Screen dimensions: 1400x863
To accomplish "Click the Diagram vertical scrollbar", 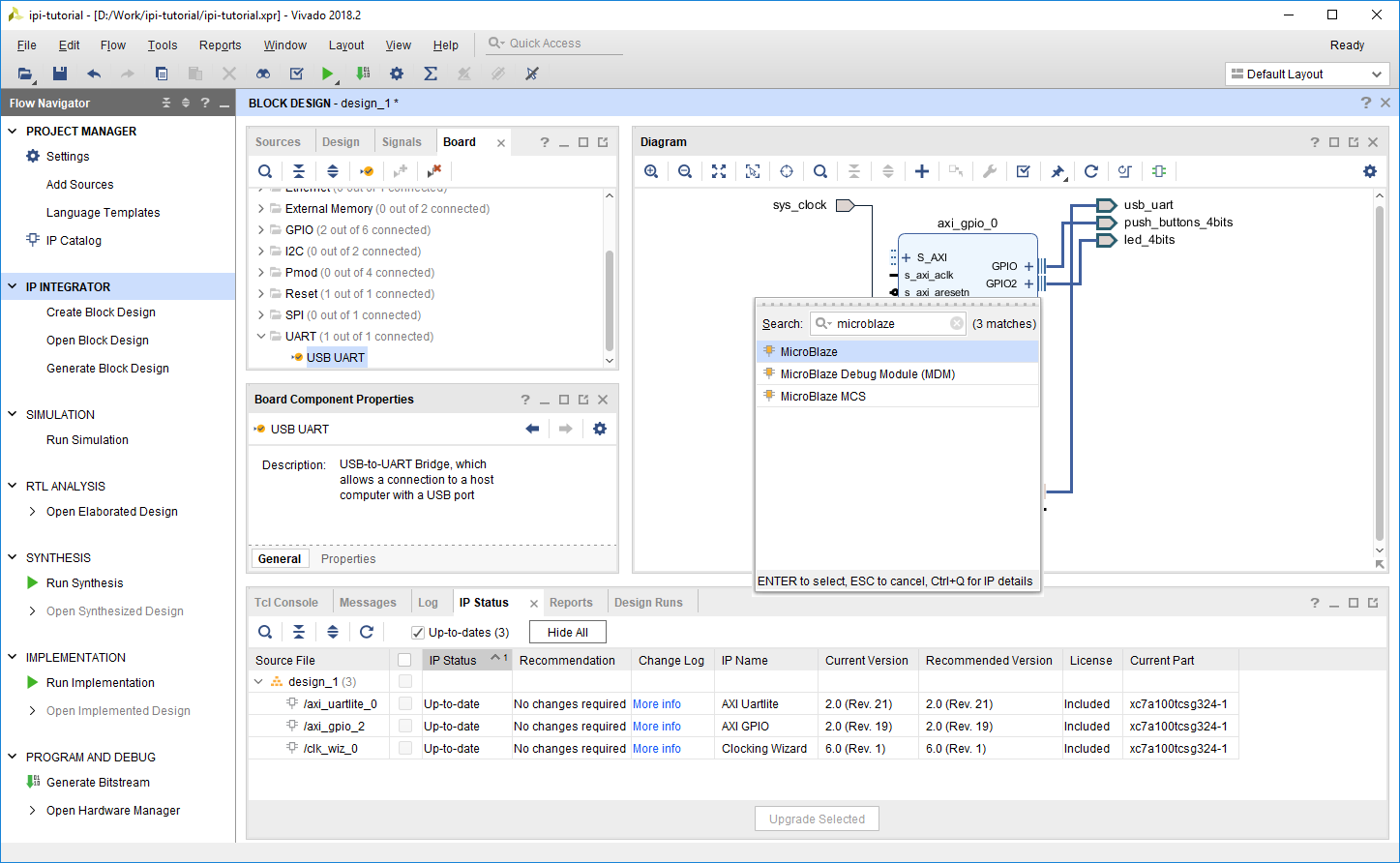I will [1380, 372].
